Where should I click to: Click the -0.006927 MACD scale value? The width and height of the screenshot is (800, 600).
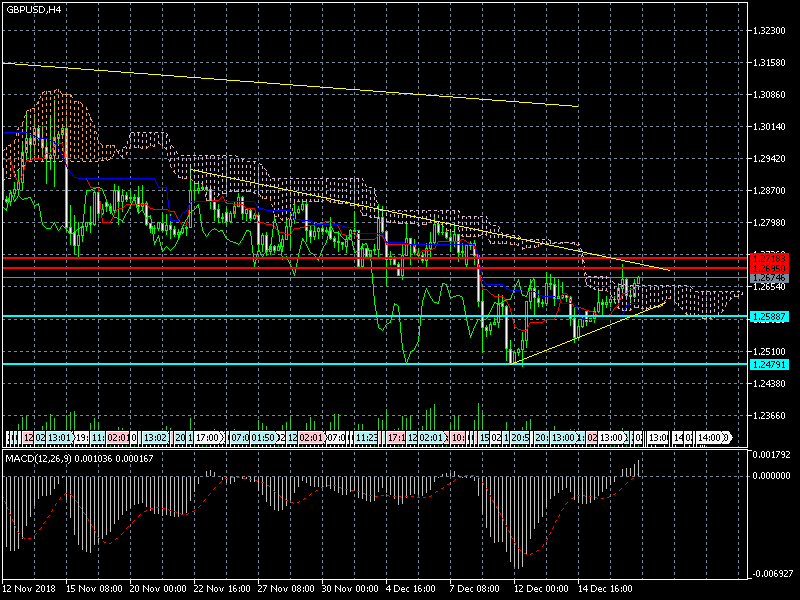772,574
